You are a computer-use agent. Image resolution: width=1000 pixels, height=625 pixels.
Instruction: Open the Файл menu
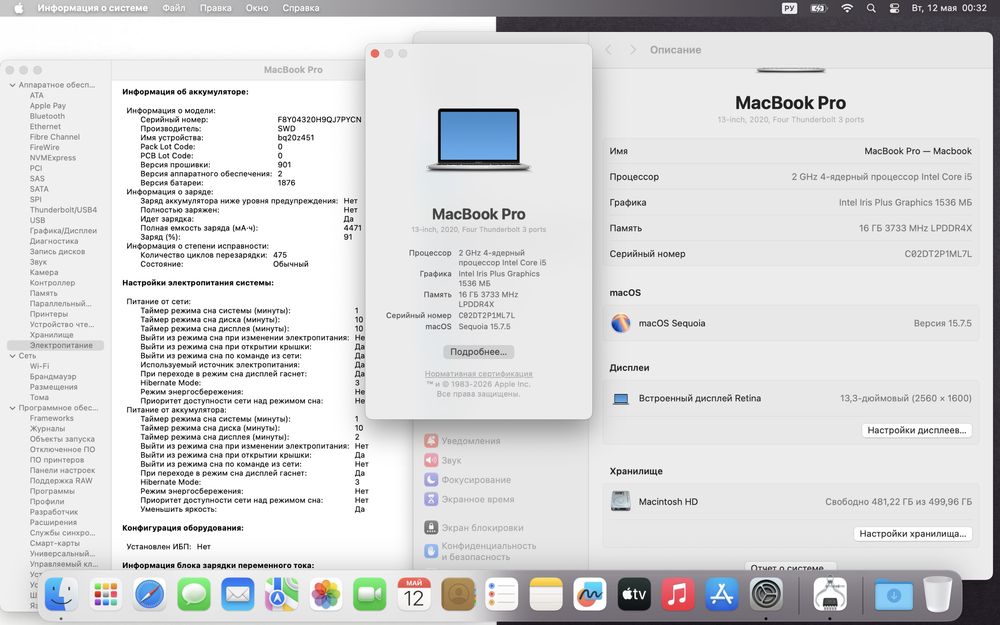pyautogui.click(x=173, y=8)
